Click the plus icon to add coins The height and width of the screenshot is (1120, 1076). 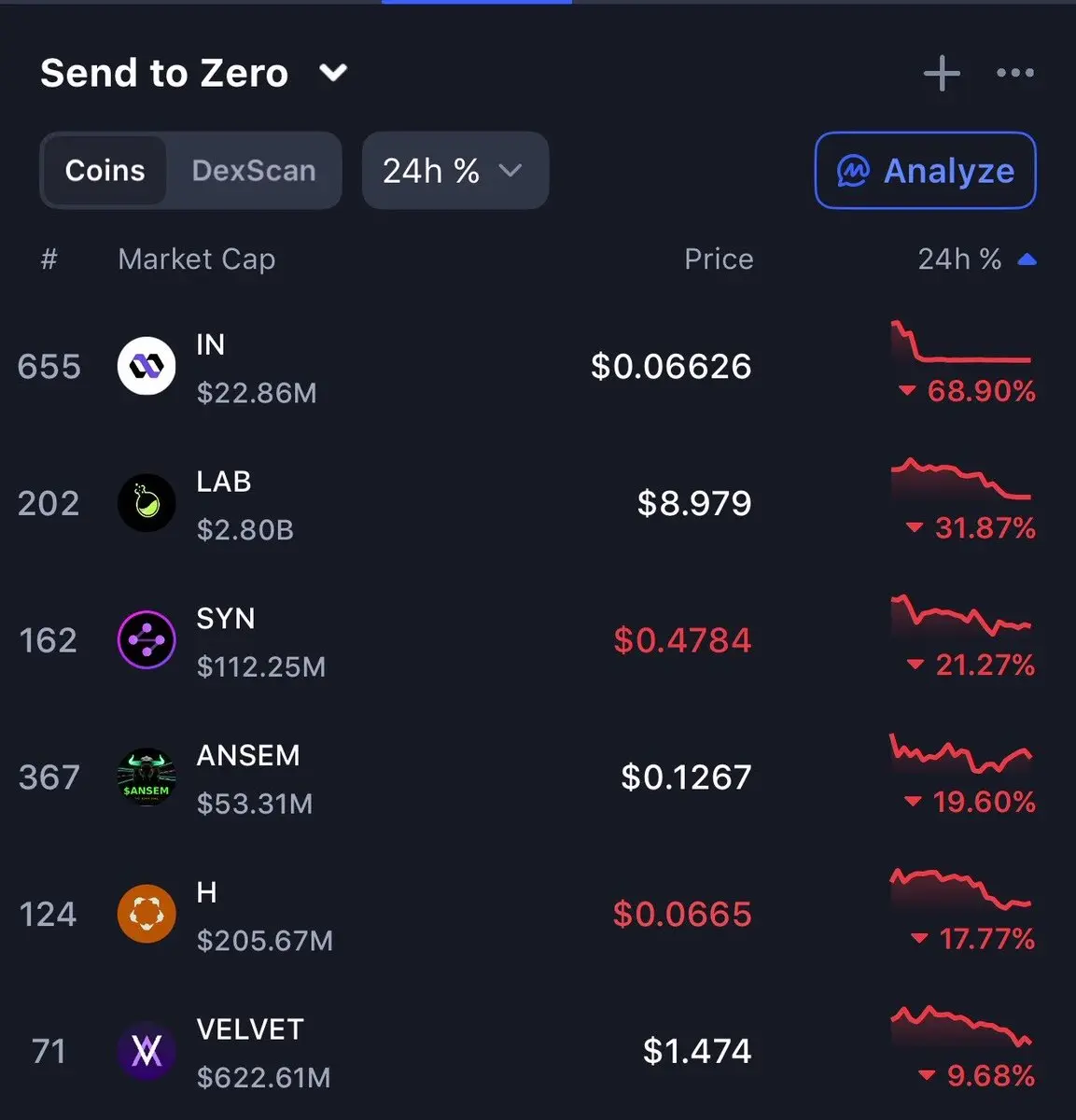[942, 74]
